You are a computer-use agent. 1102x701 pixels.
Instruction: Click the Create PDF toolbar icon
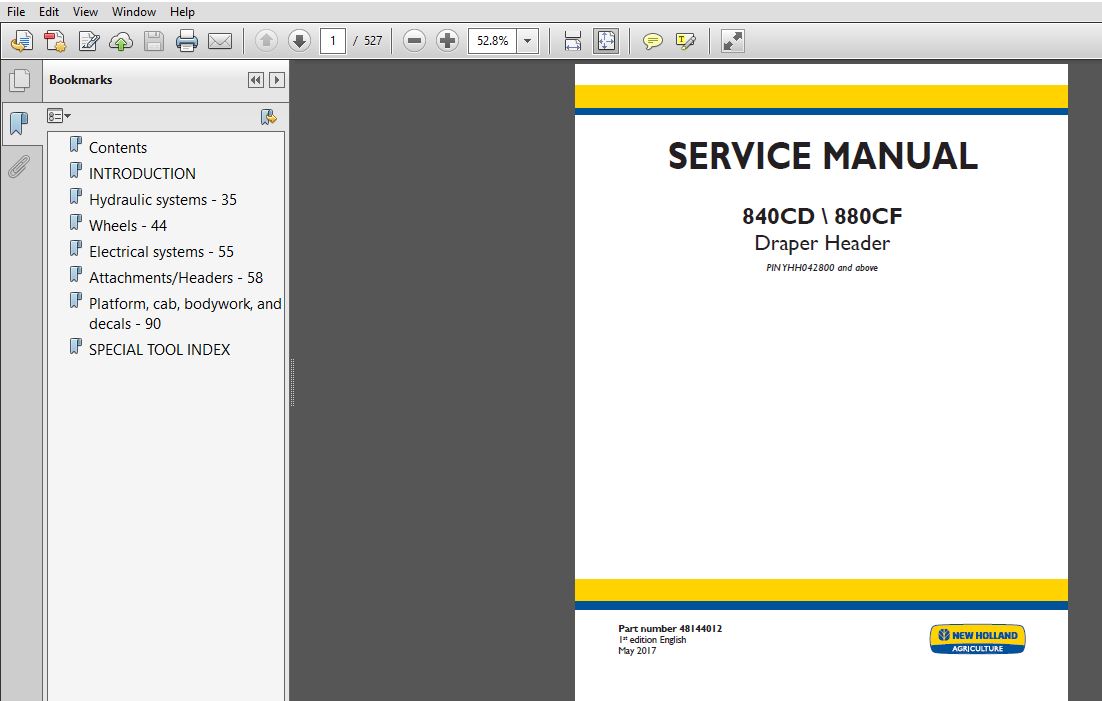click(x=55, y=41)
